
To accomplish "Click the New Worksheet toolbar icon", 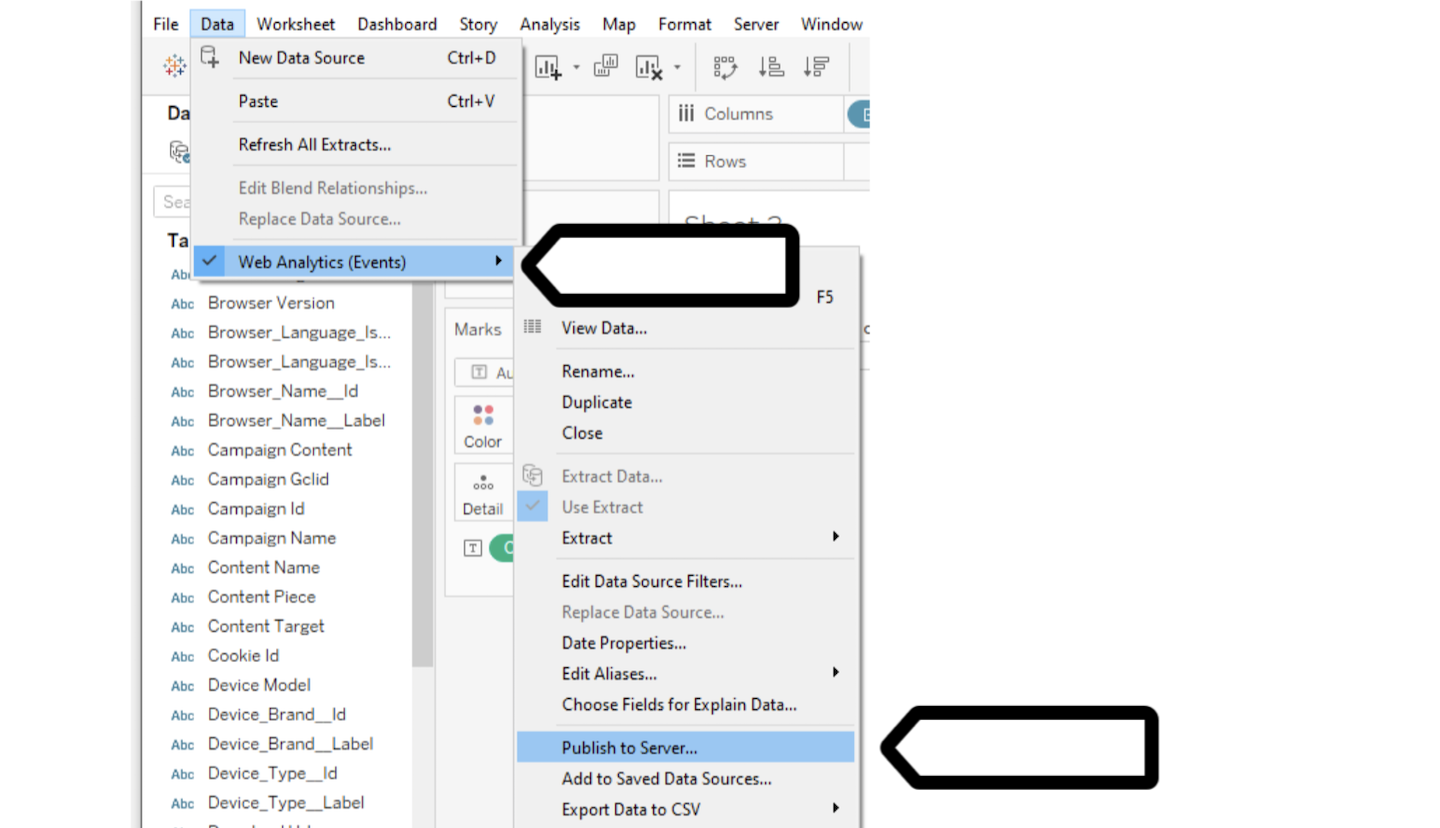I will (x=549, y=67).
